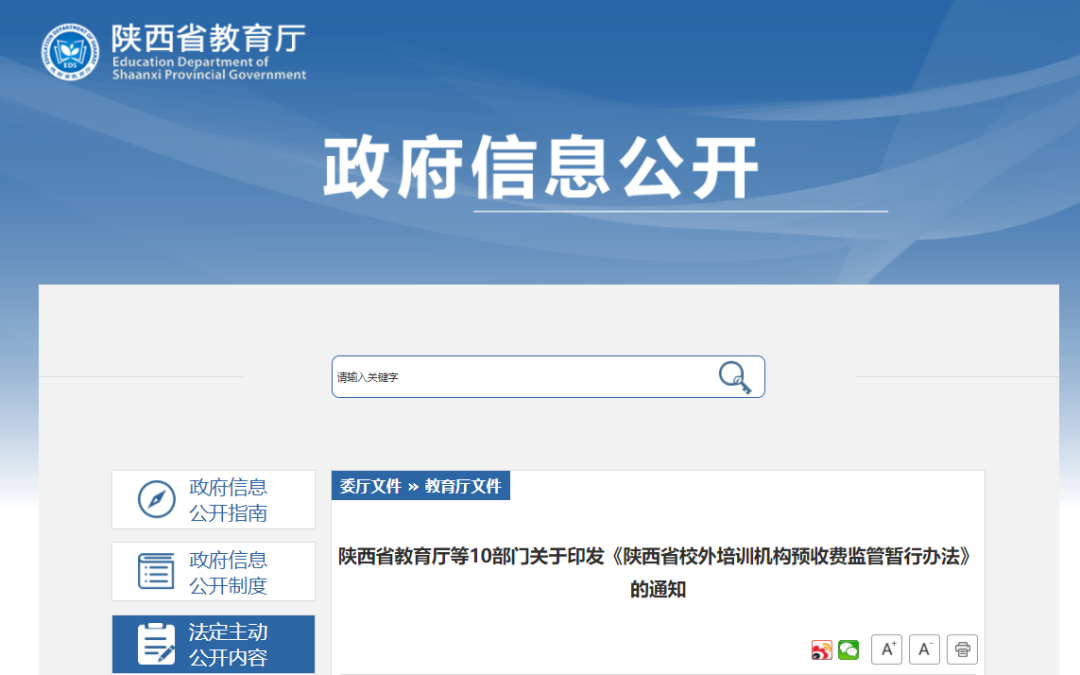Click the clipboard icon beside 法定主动公开内容
This screenshot has height=675, width=1080.
point(156,644)
